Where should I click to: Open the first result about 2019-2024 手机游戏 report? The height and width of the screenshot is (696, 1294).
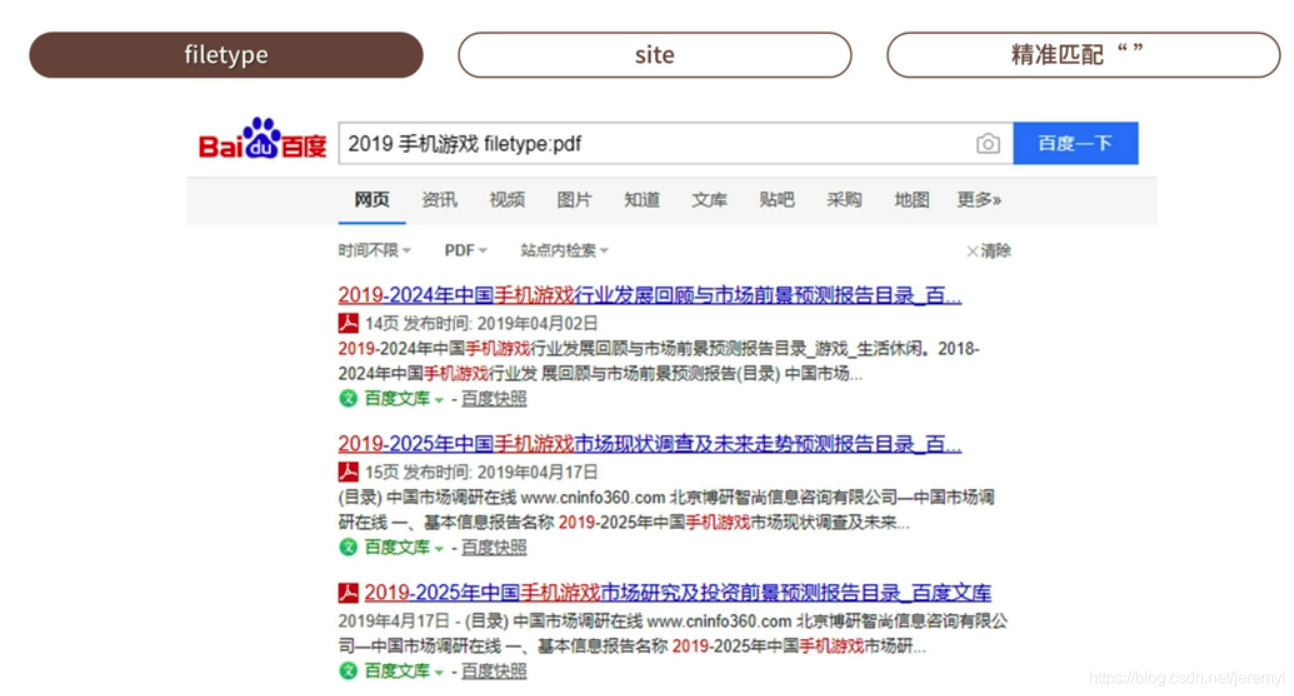(x=648, y=295)
